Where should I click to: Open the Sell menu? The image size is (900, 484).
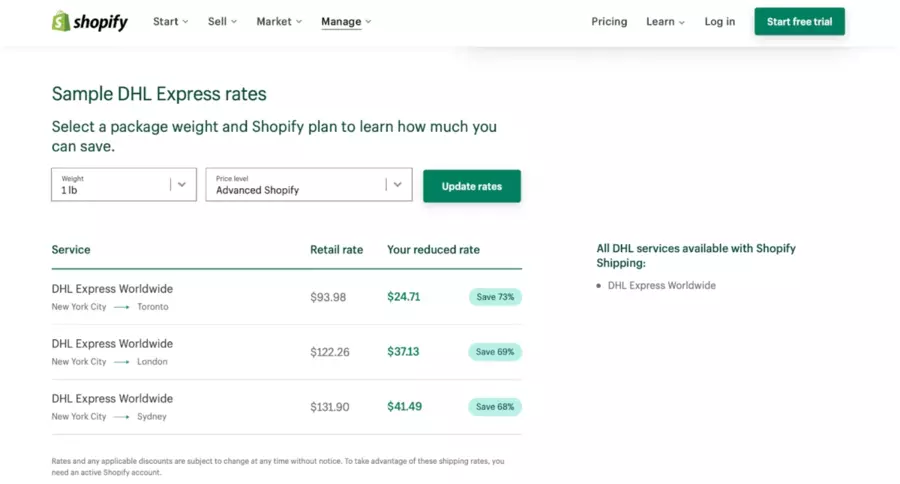click(222, 21)
